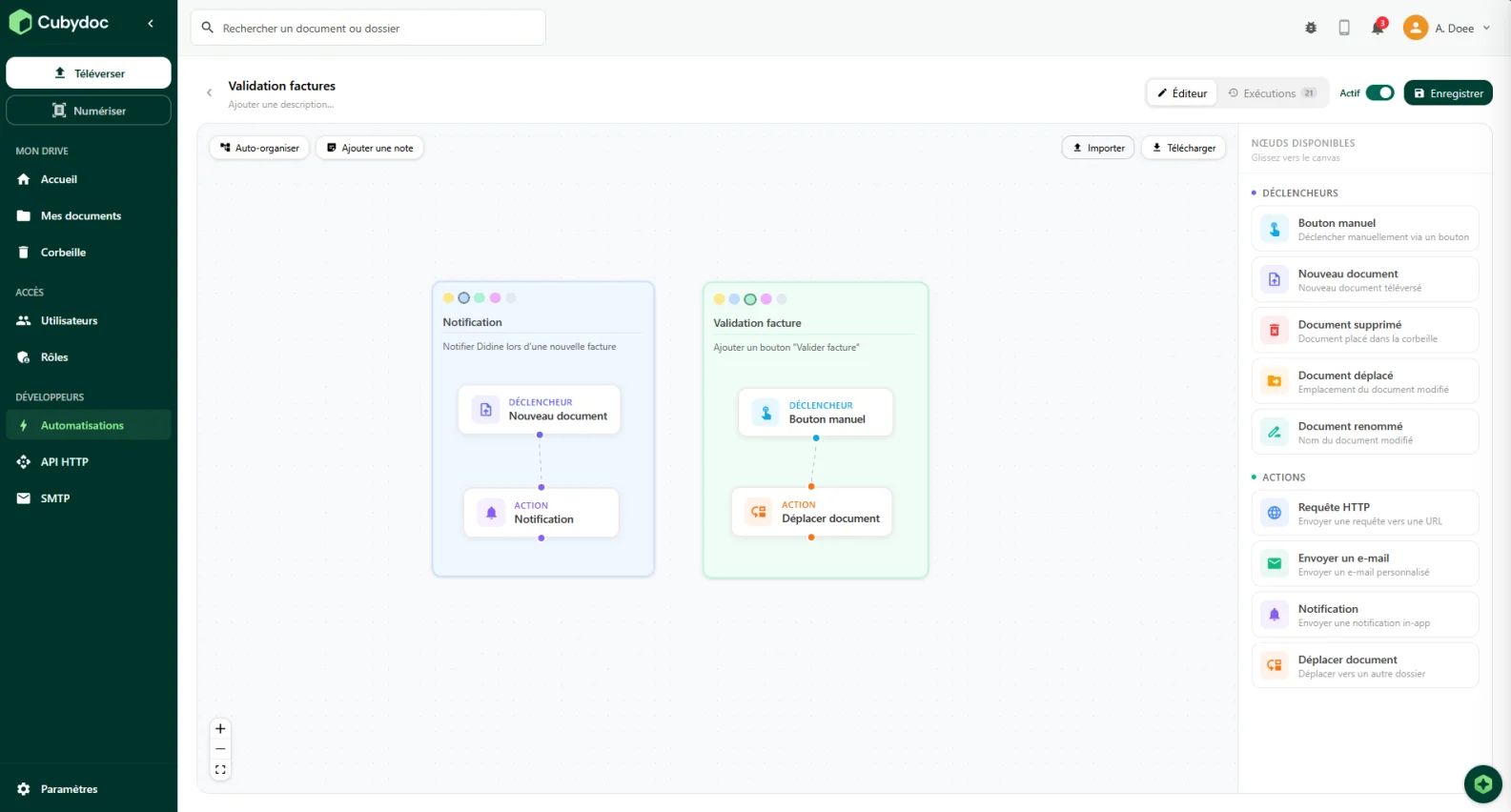Screen dimensions: 1511x812
Task: Collapse the sidebar with the chevron beside Cubydoc
Action: (x=151, y=23)
